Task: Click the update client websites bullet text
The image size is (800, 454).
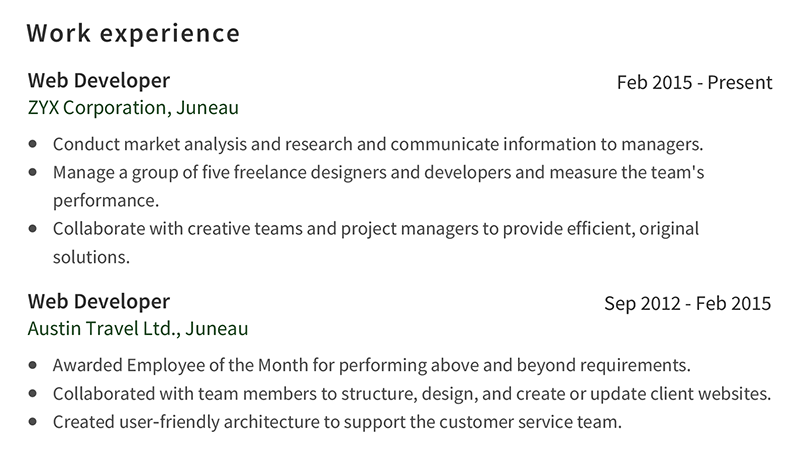Action: 412,394
